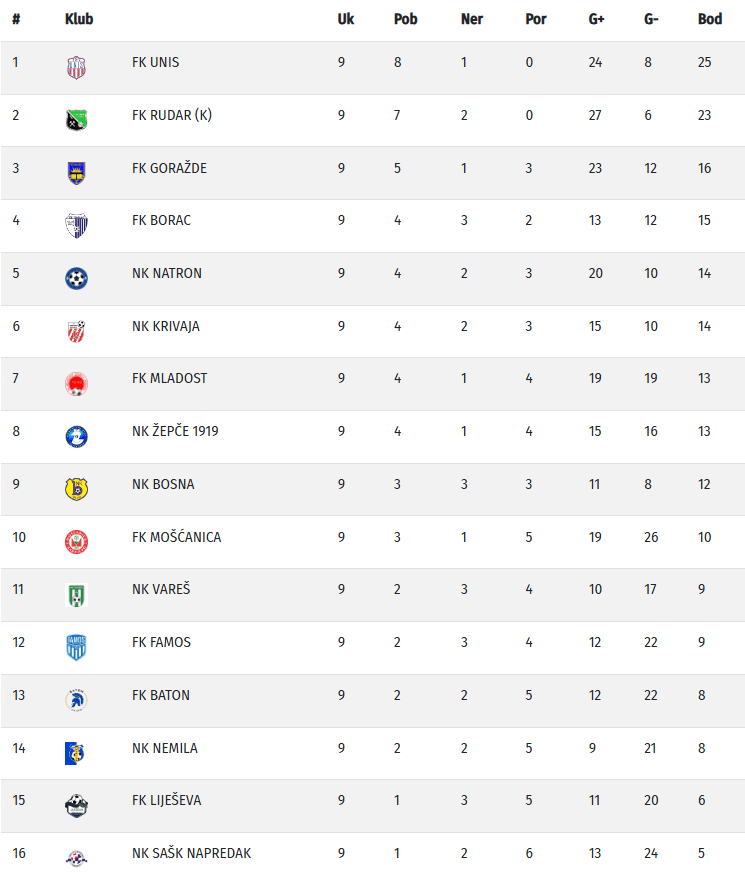The image size is (745, 885).
Task: Select the NK VAREŠ green crest
Action: coord(76,595)
